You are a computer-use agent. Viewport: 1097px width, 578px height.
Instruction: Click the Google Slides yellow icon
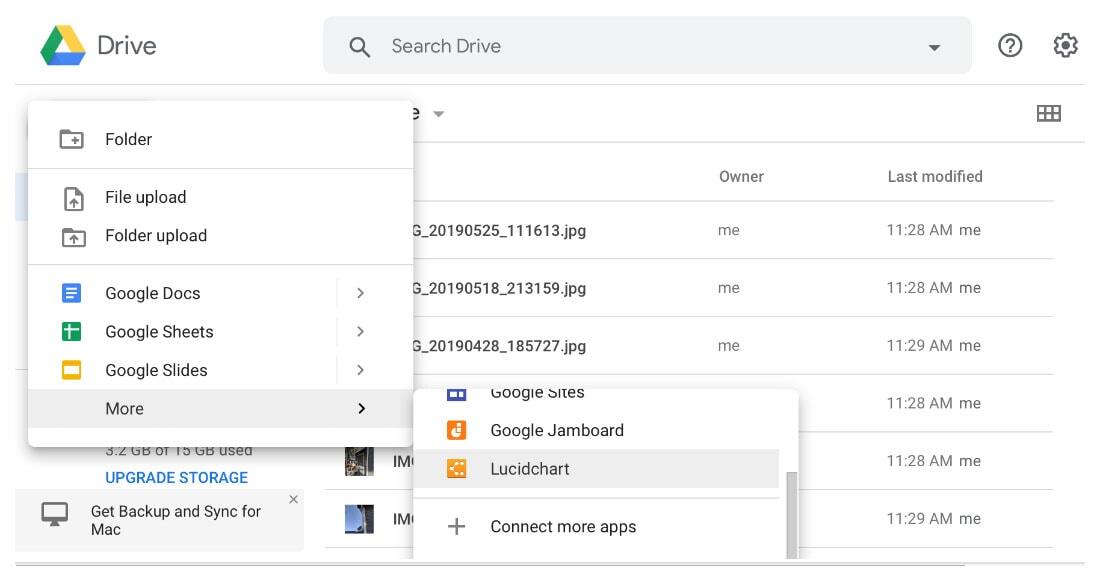point(71,369)
